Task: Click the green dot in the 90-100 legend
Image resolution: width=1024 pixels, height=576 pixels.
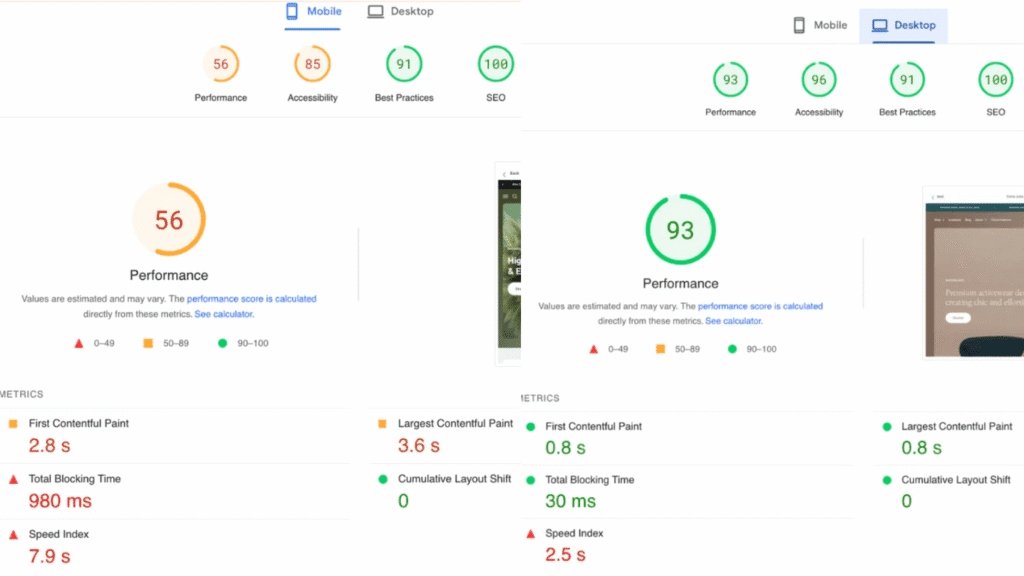Action: coord(222,342)
